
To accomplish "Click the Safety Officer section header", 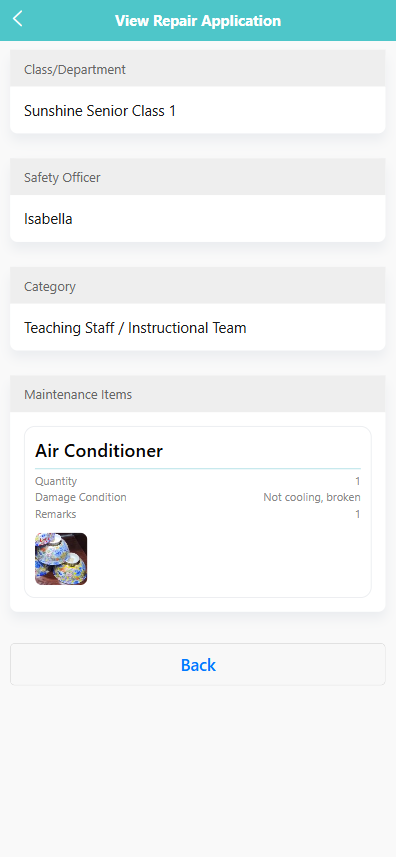I will tap(198, 178).
